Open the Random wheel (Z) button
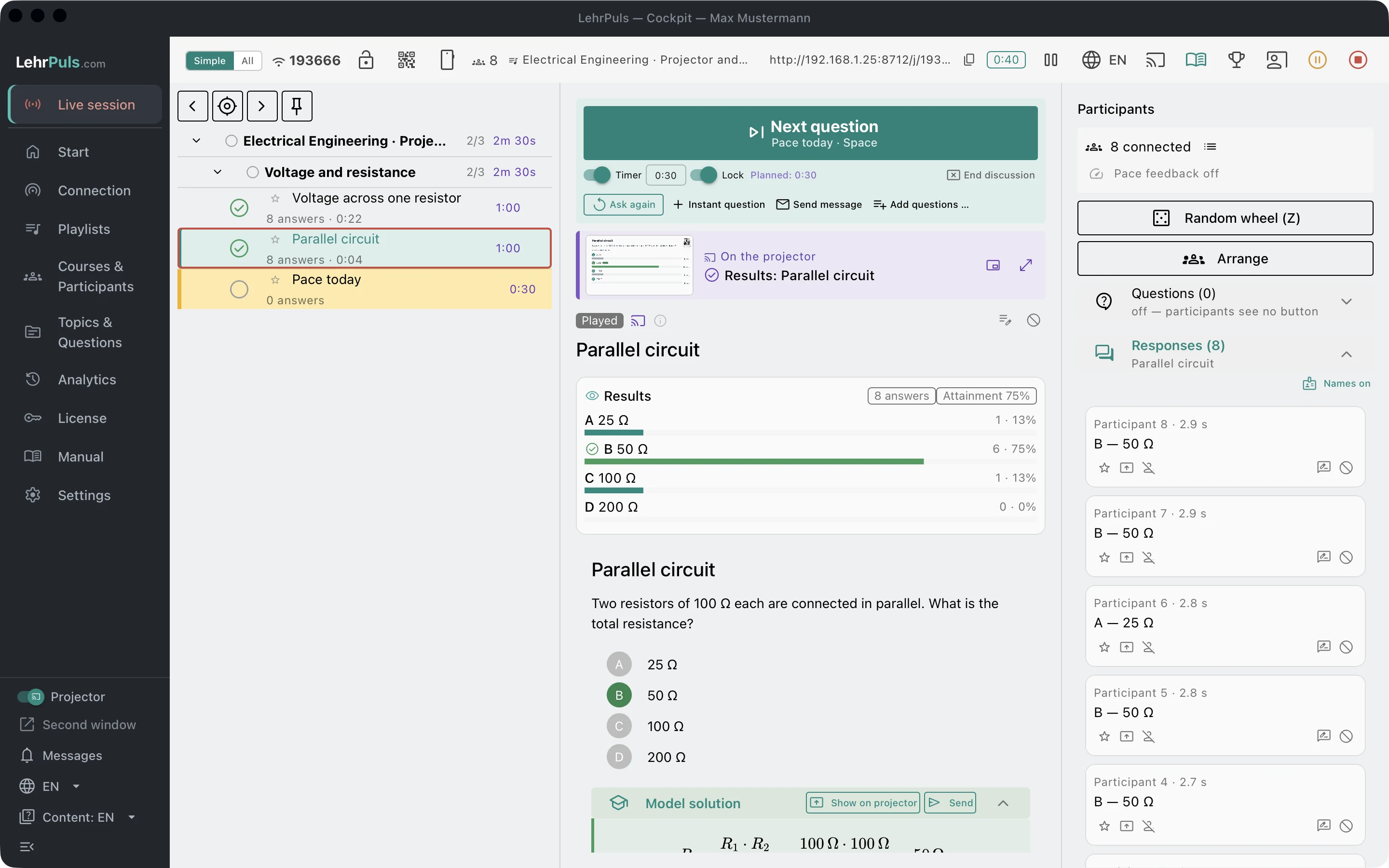 pos(1225,218)
